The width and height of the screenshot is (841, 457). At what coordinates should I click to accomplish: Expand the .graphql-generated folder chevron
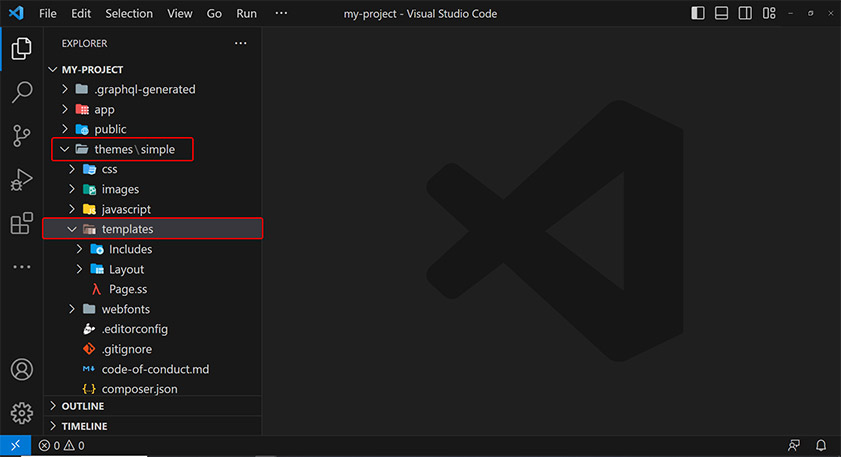pos(65,89)
